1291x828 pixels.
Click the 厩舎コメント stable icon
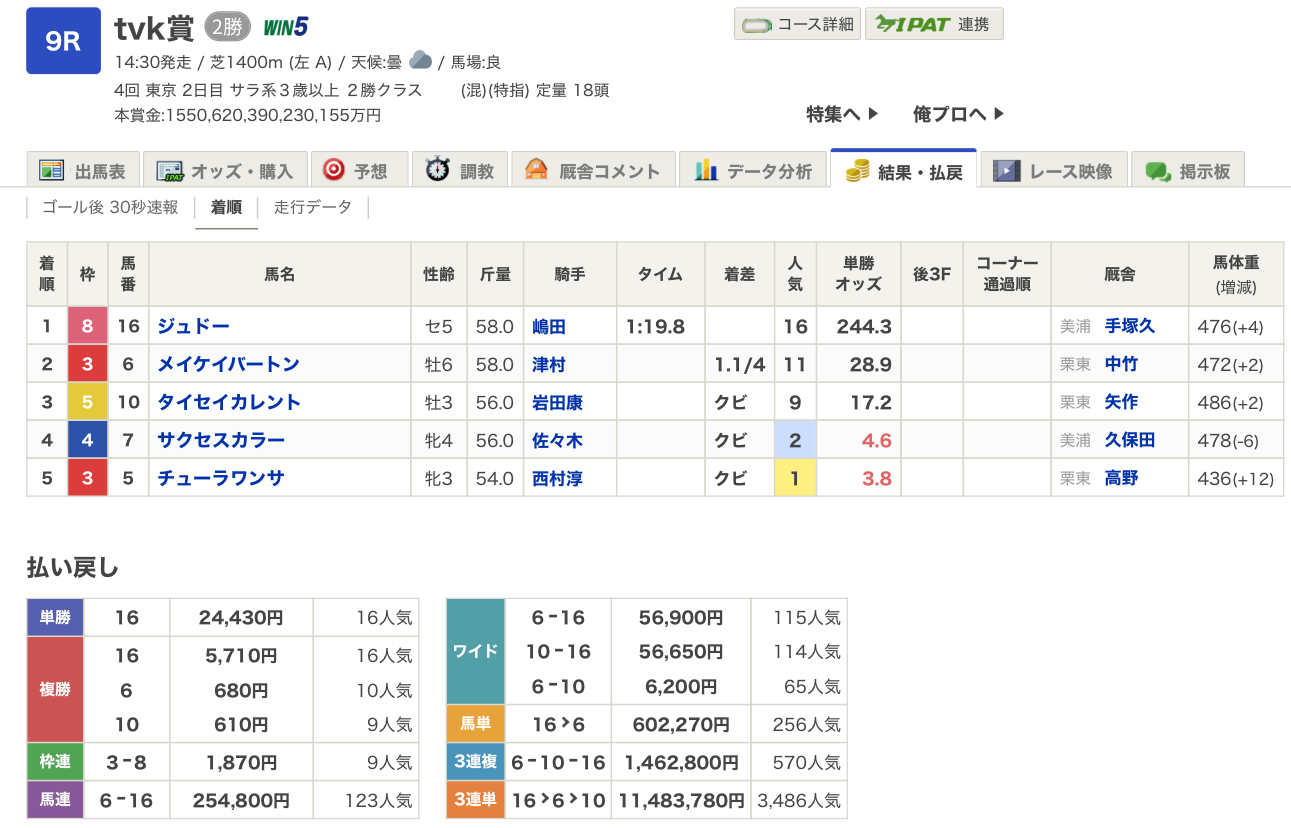pos(537,171)
